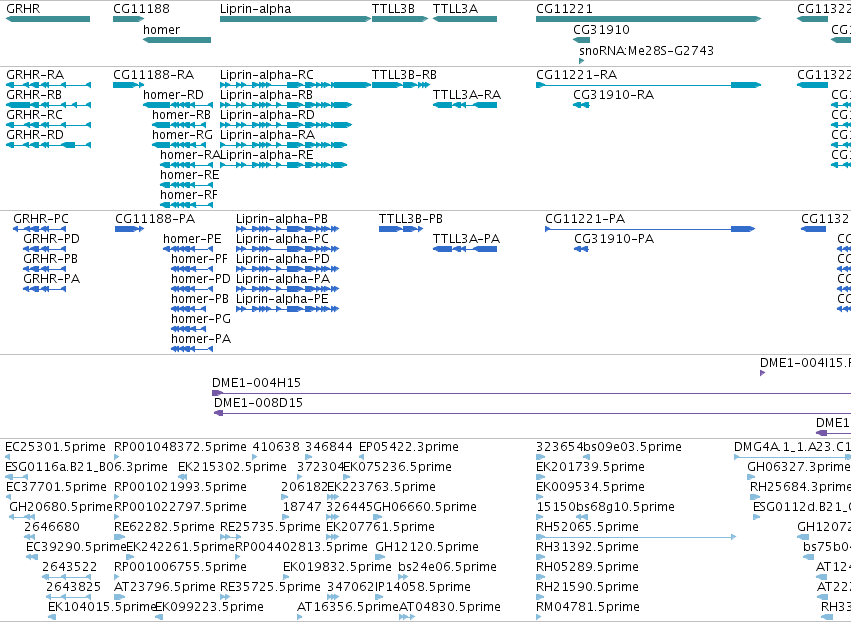This screenshot has width=851, height=622.
Task: Open transcript Liprin-alpha-RE
Action: point(283,165)
